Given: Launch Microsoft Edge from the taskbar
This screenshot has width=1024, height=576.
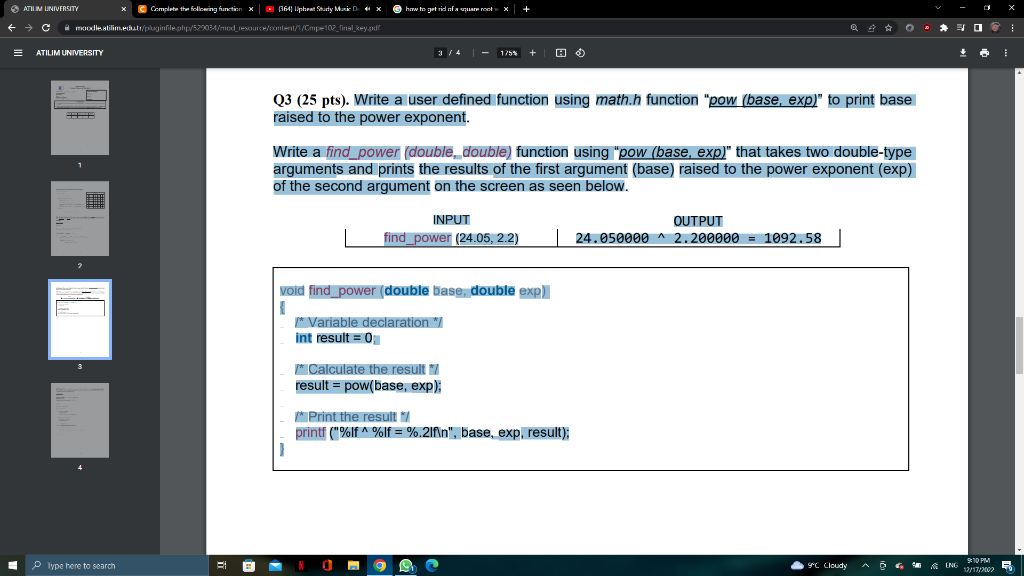Looking at the screenshot, I should point(431,565).
